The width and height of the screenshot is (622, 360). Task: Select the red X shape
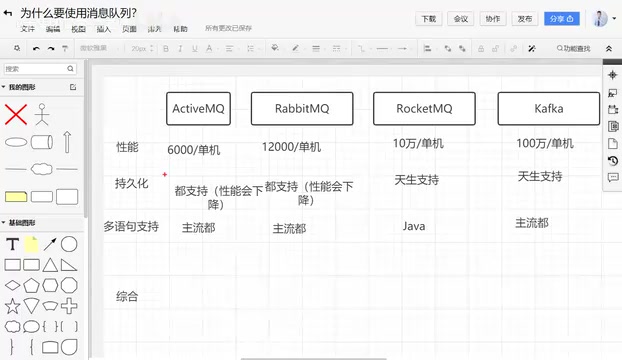(16, 115)
